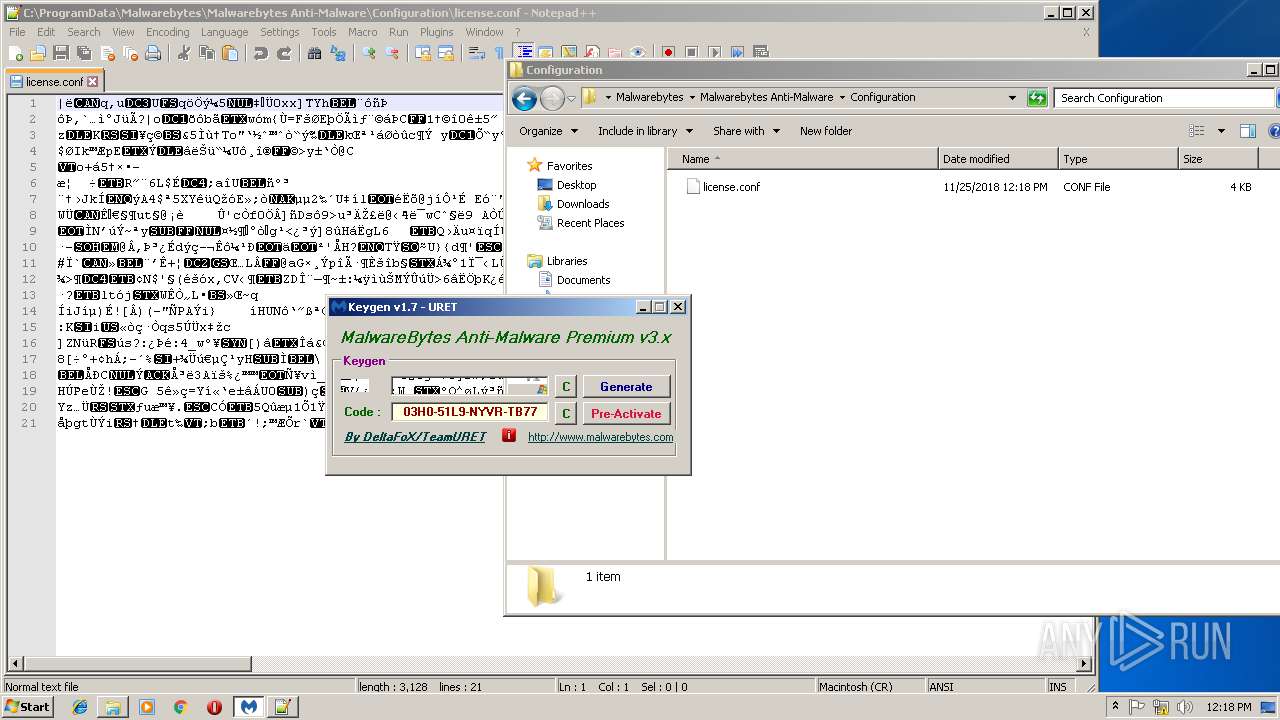This screenshot has height=720, width=1280.
Task: Click Paste icon in Notepad++ toolbar
Action: click(230, 53)
